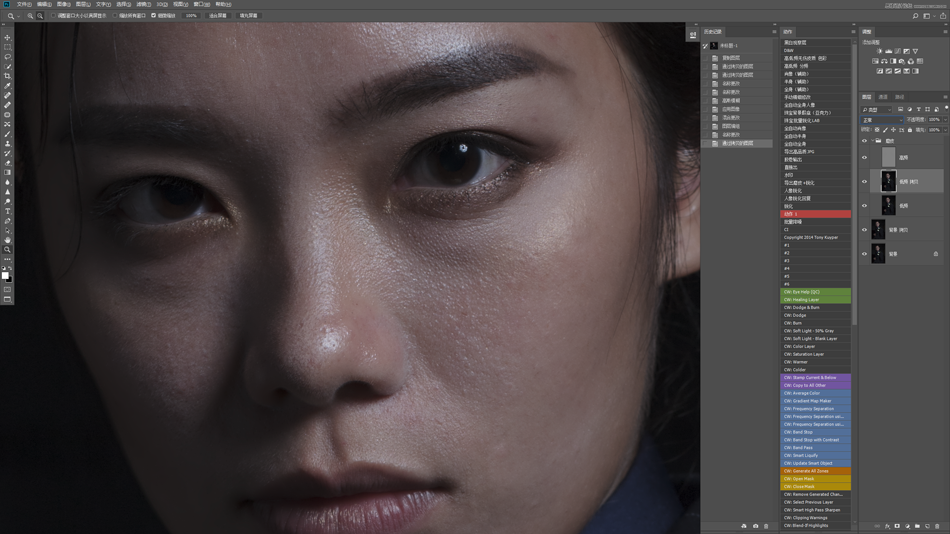Viewport: 950px width, 534px height.
Task: Select the Crop tool
Action: (x=7, y=76)
